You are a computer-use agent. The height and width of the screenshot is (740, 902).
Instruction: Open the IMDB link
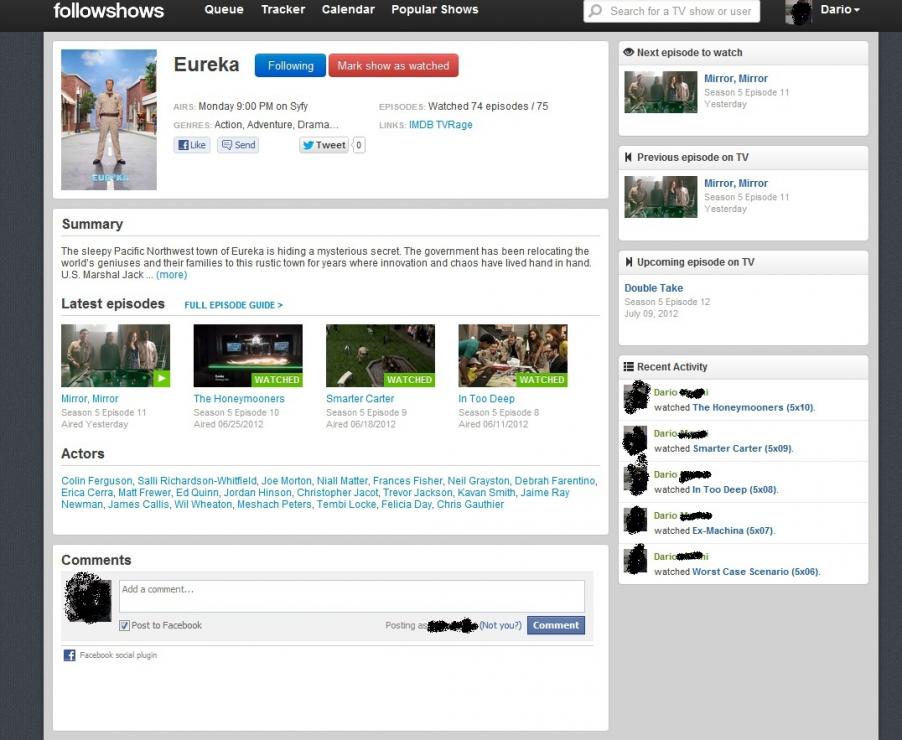[421, 125]
